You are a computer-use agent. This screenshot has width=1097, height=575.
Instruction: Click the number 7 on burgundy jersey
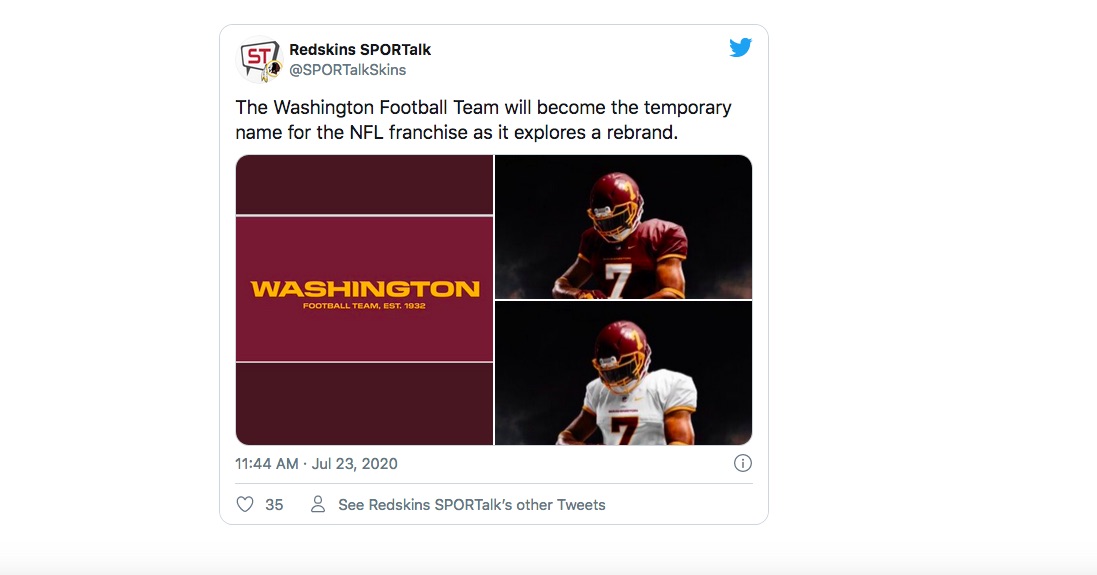tap(617, 281)
